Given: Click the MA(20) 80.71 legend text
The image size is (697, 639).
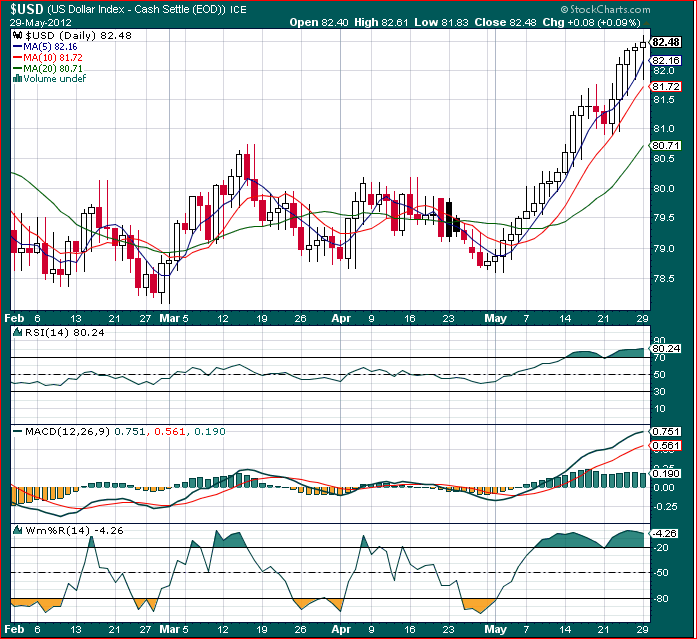Looking at the screenshot, I should pyautogui.click(x=52, y=68).
